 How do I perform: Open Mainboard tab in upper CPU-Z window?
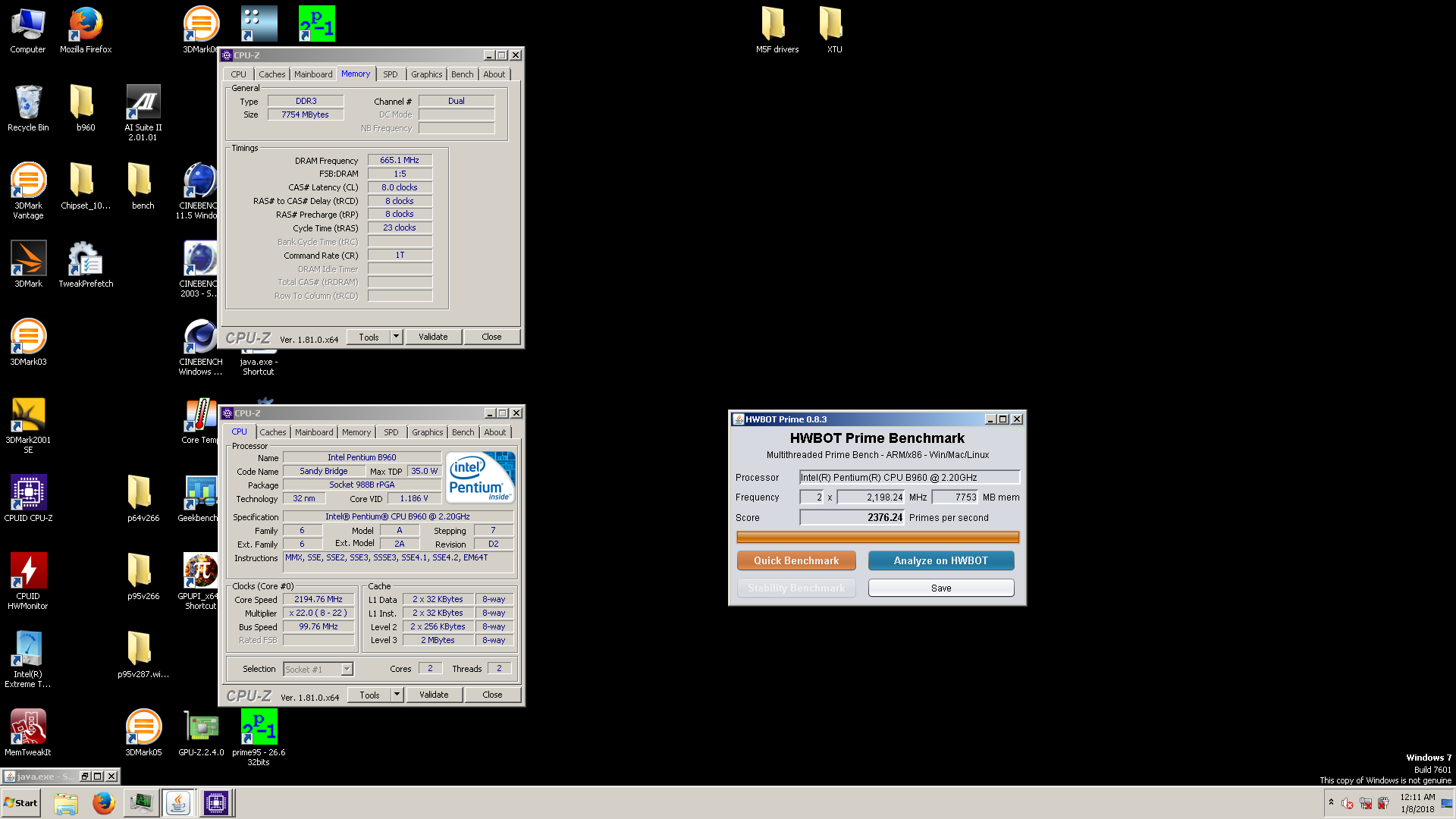(313, 74)
